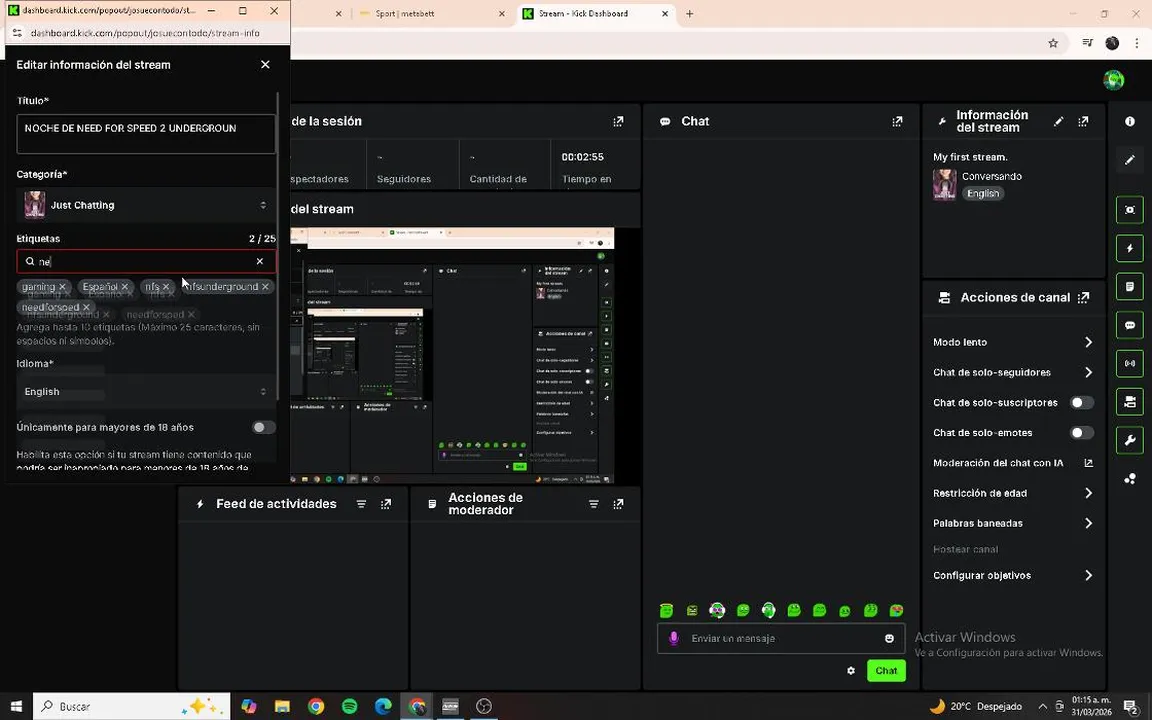Pop out Acciones de canal panel
Screen dimensions: 1152x720
pyautogui.click(x=1083, y=298)
